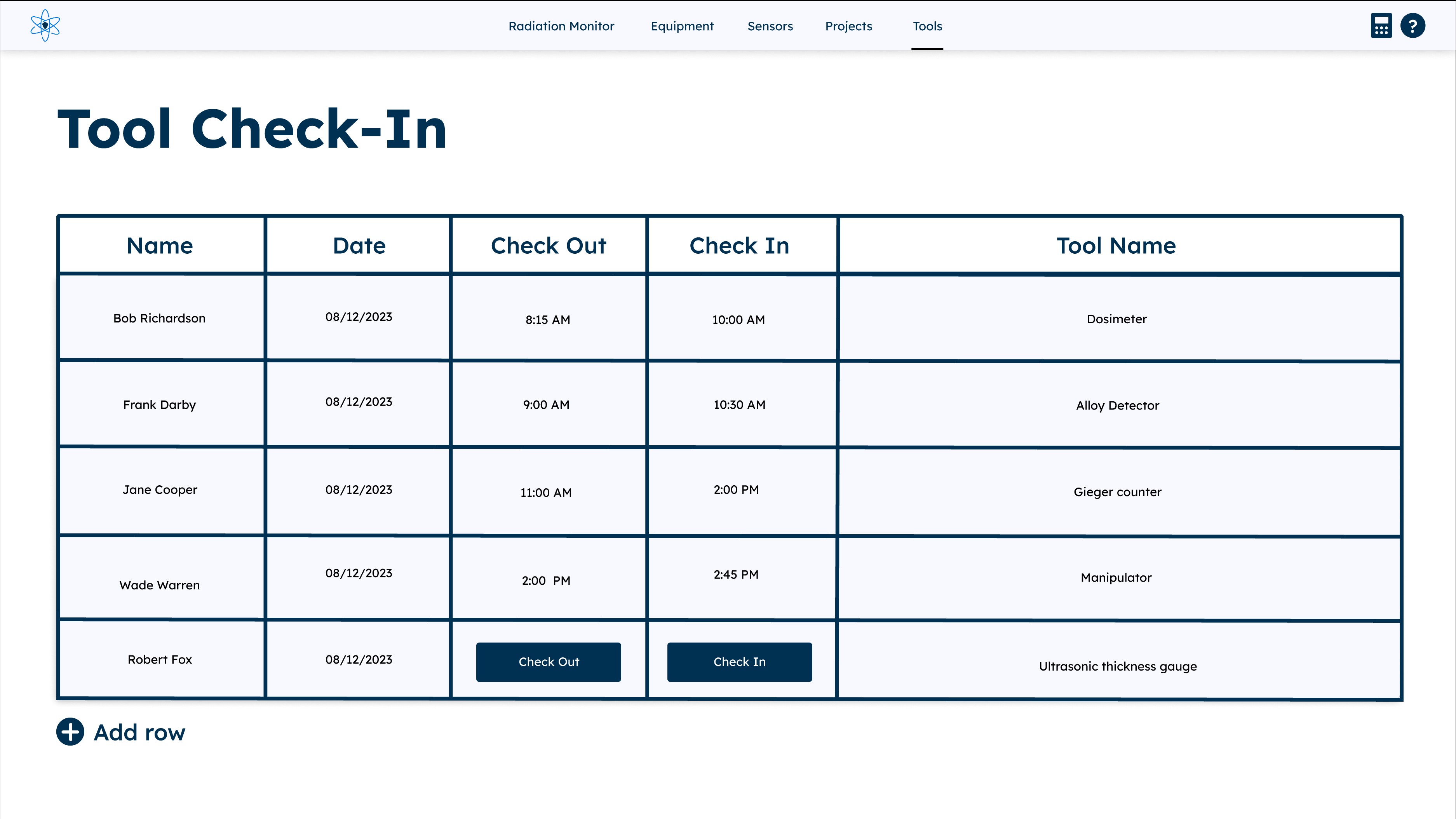
Task: Click the Tool Name column header
Action: tap(1116, 245)
